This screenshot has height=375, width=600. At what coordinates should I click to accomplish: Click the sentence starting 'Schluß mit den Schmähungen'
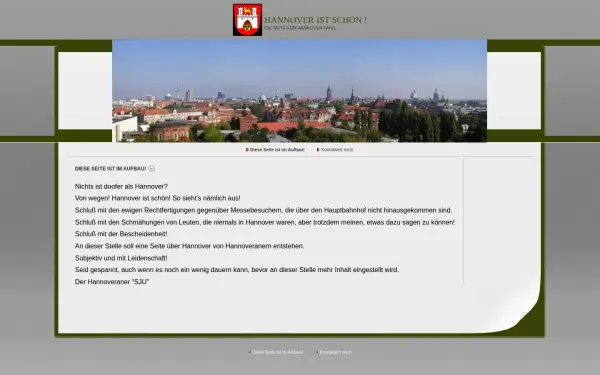265,222
